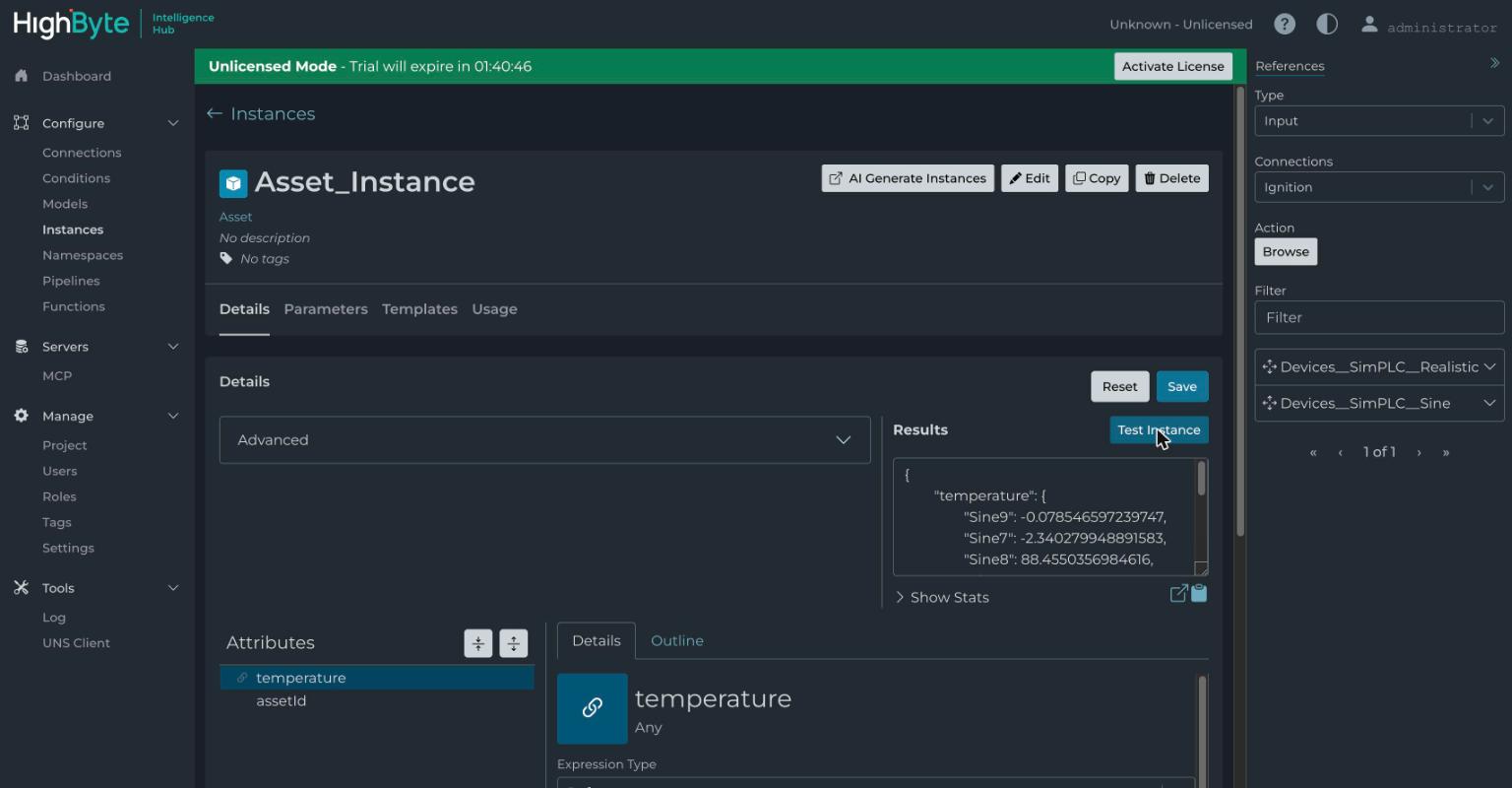
Task: Collapse the References panel with double arrow
Action: 1494,63
